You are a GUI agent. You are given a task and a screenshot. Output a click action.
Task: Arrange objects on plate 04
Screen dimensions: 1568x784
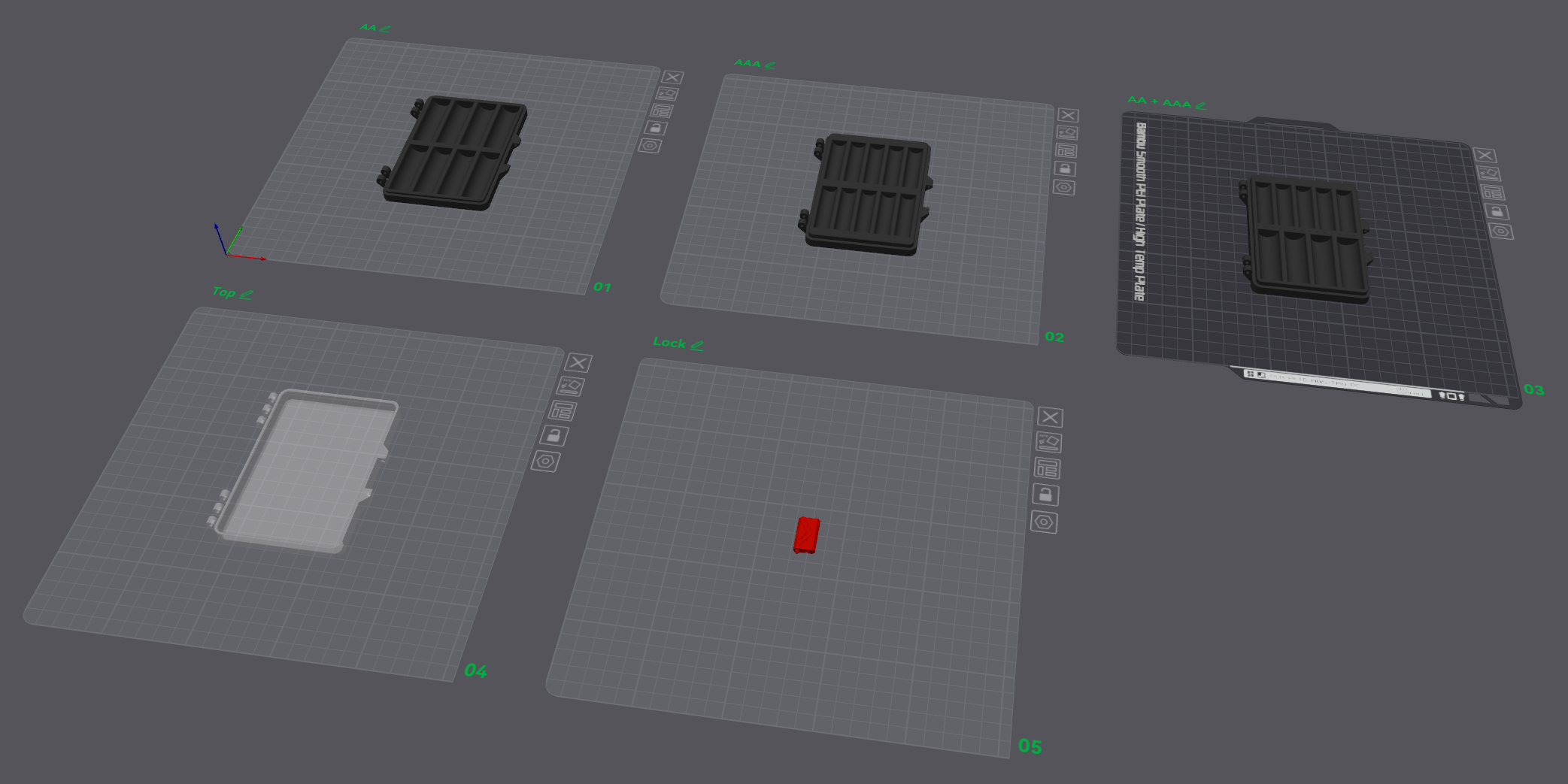(562, 410)
